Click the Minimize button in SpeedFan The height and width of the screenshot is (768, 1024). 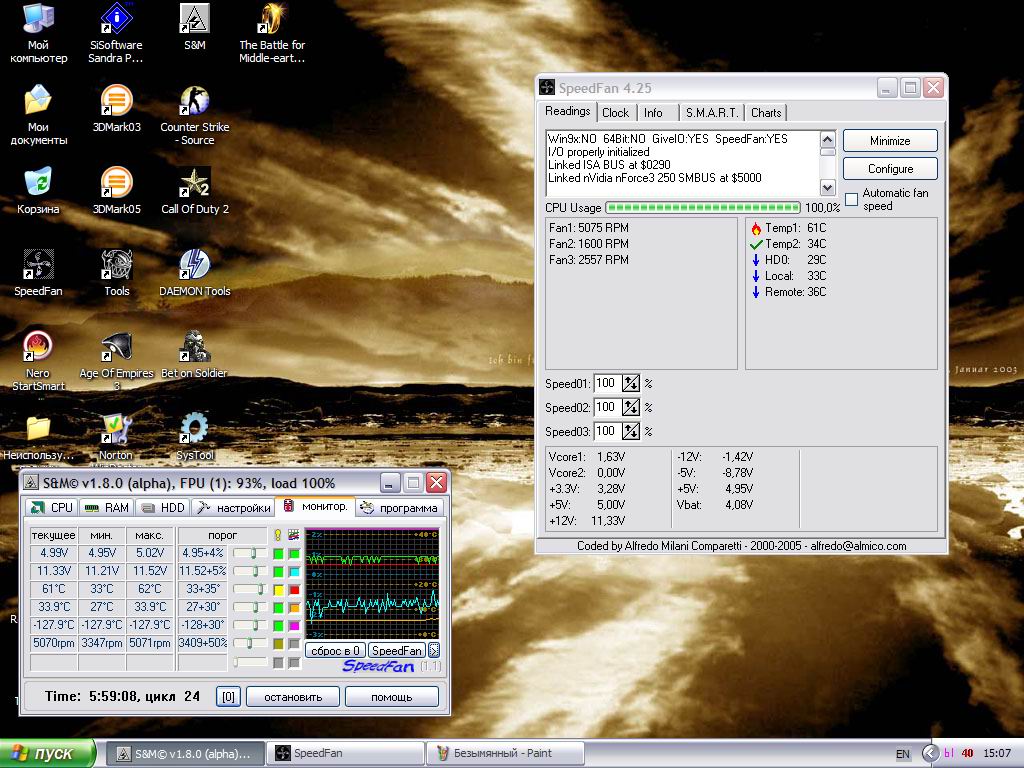point(890,140)
